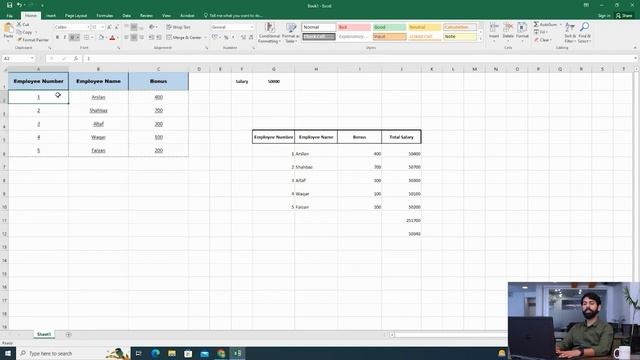Click the Sign in link
This screenshot has width=640, height=360.
(x=604, y=16)
